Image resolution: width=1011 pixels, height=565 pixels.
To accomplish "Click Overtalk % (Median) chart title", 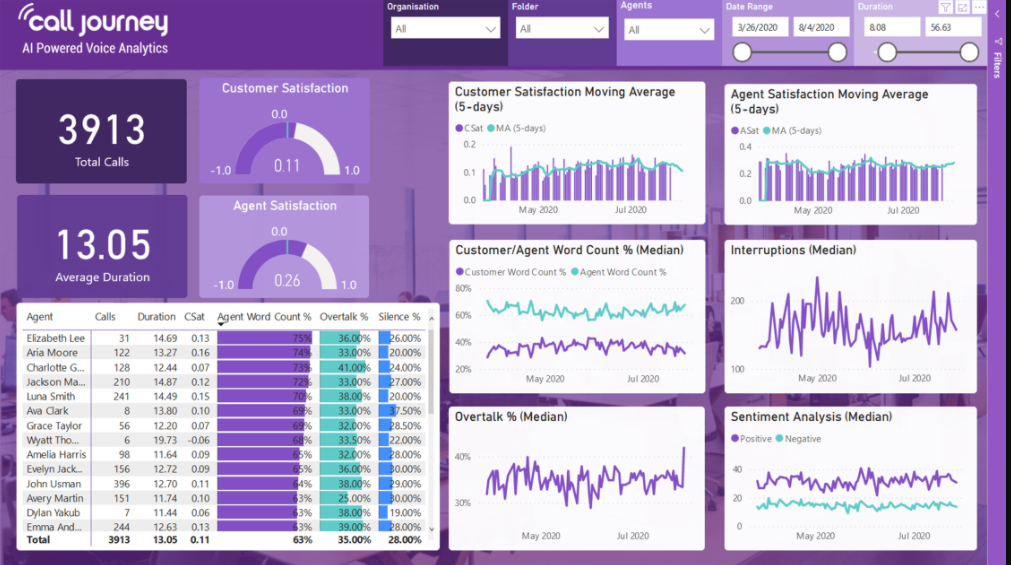I will [511, 417].
